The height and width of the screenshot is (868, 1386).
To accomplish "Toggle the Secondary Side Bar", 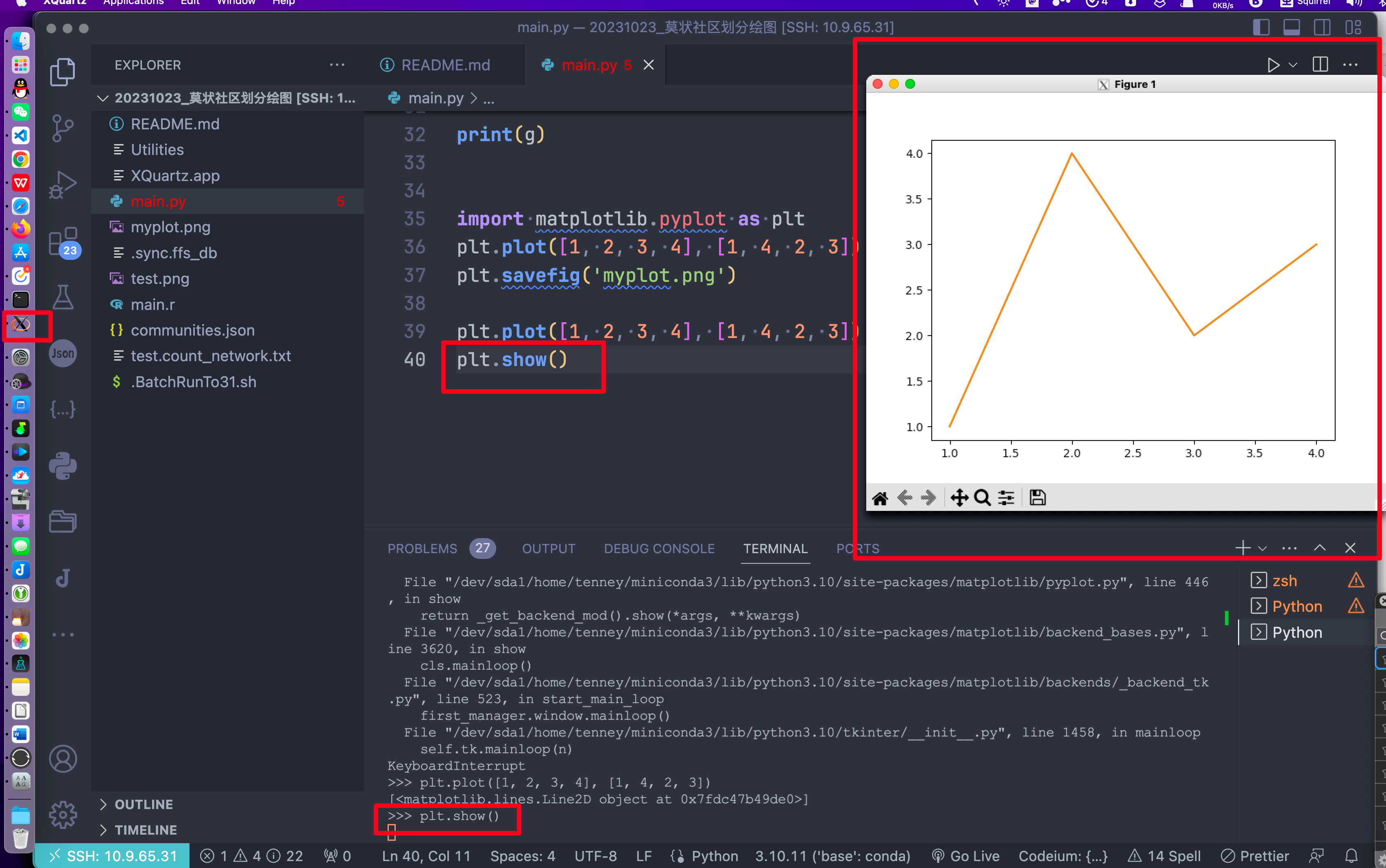I will (1322, 26).
